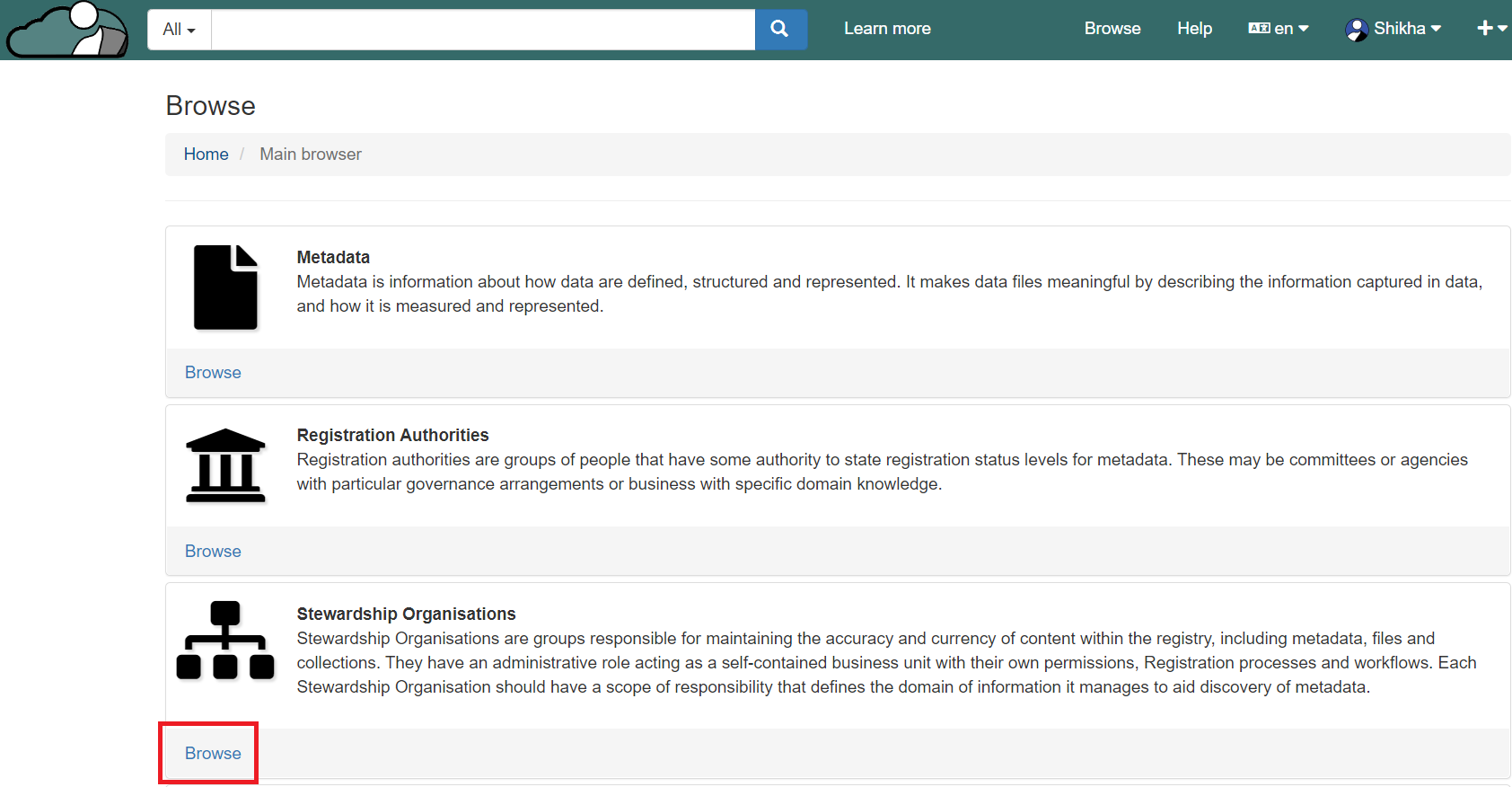This screenshot has height=787, width=1512.
Task: Click the magnifying glass search button
Action: 780,30
